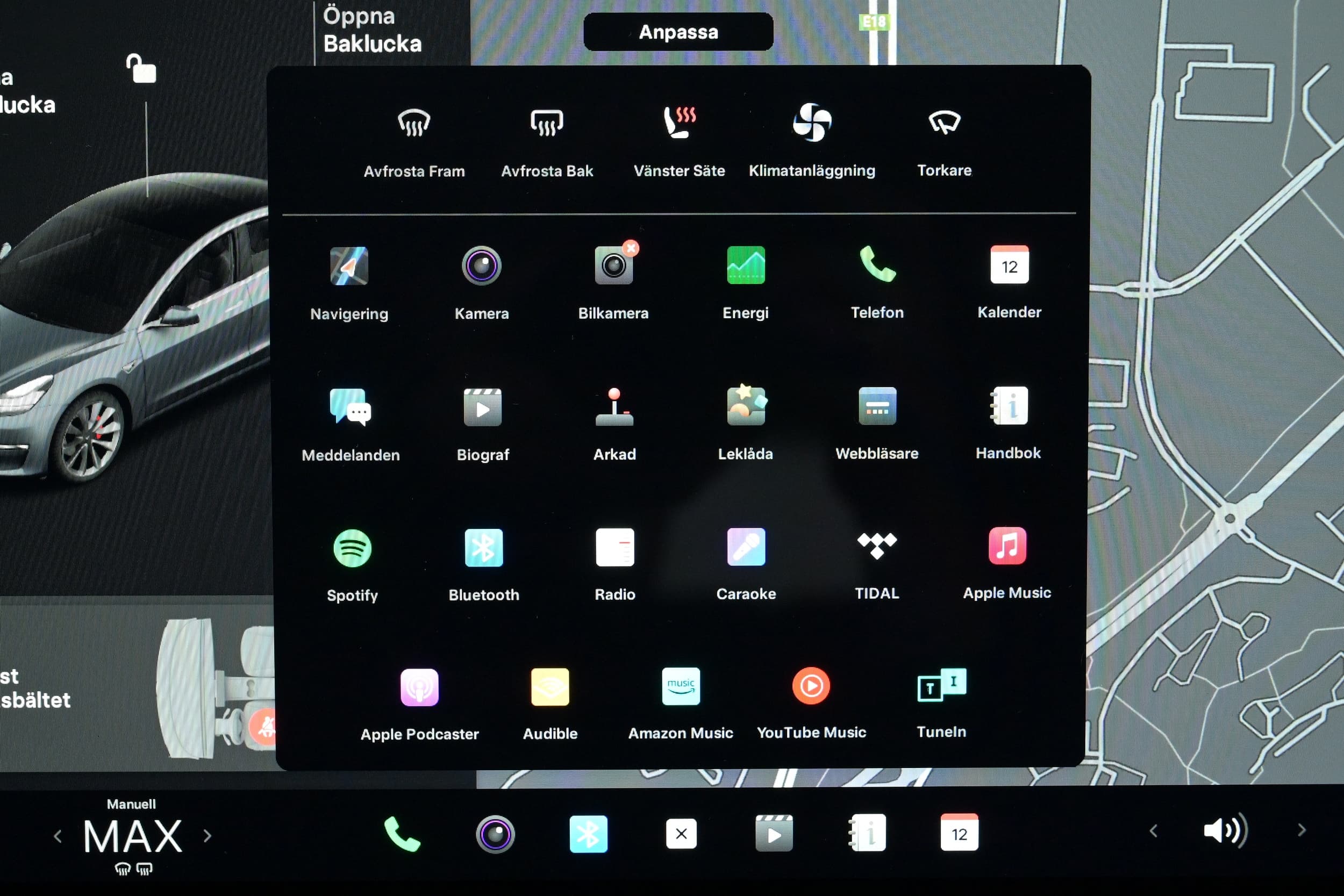Tap the orange seatbelt warning icon

(x=264, y=727)
